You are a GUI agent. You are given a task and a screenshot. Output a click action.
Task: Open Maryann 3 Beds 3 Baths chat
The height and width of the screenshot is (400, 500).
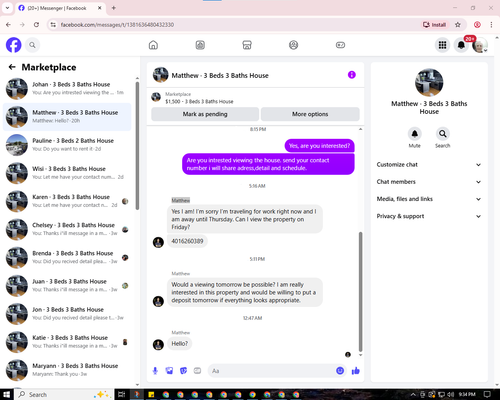tap(67, 370)
